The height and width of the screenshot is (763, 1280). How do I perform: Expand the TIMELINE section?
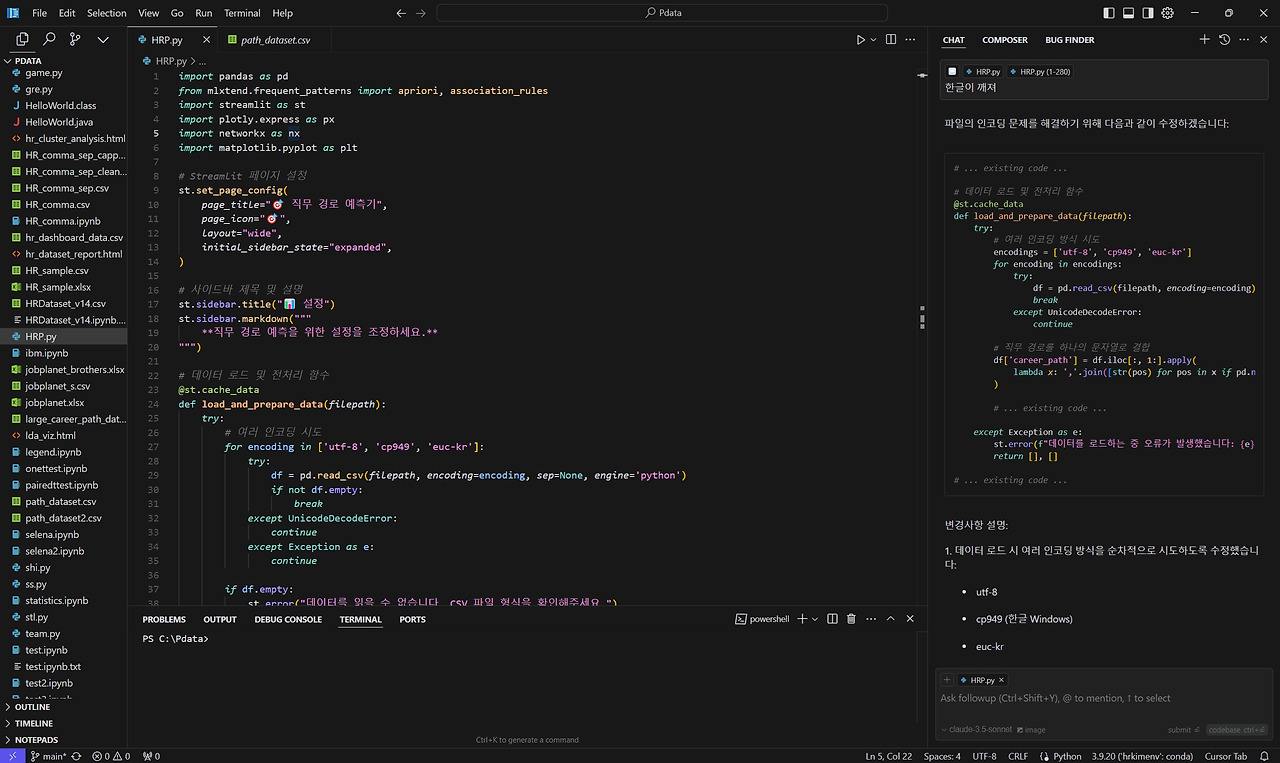pyautogui.click(x=64, y=723)
